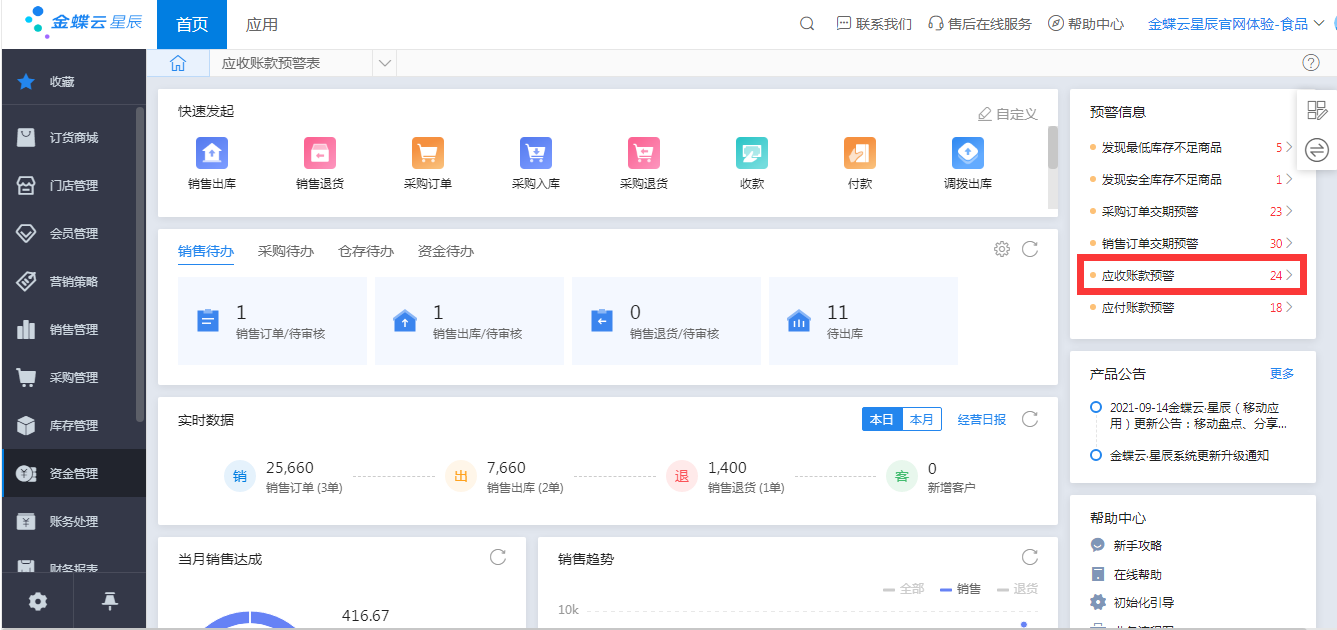Open the 收款 quick launch icon
The height and width of the screenshot is (630, 1337).
coord(752,154)
